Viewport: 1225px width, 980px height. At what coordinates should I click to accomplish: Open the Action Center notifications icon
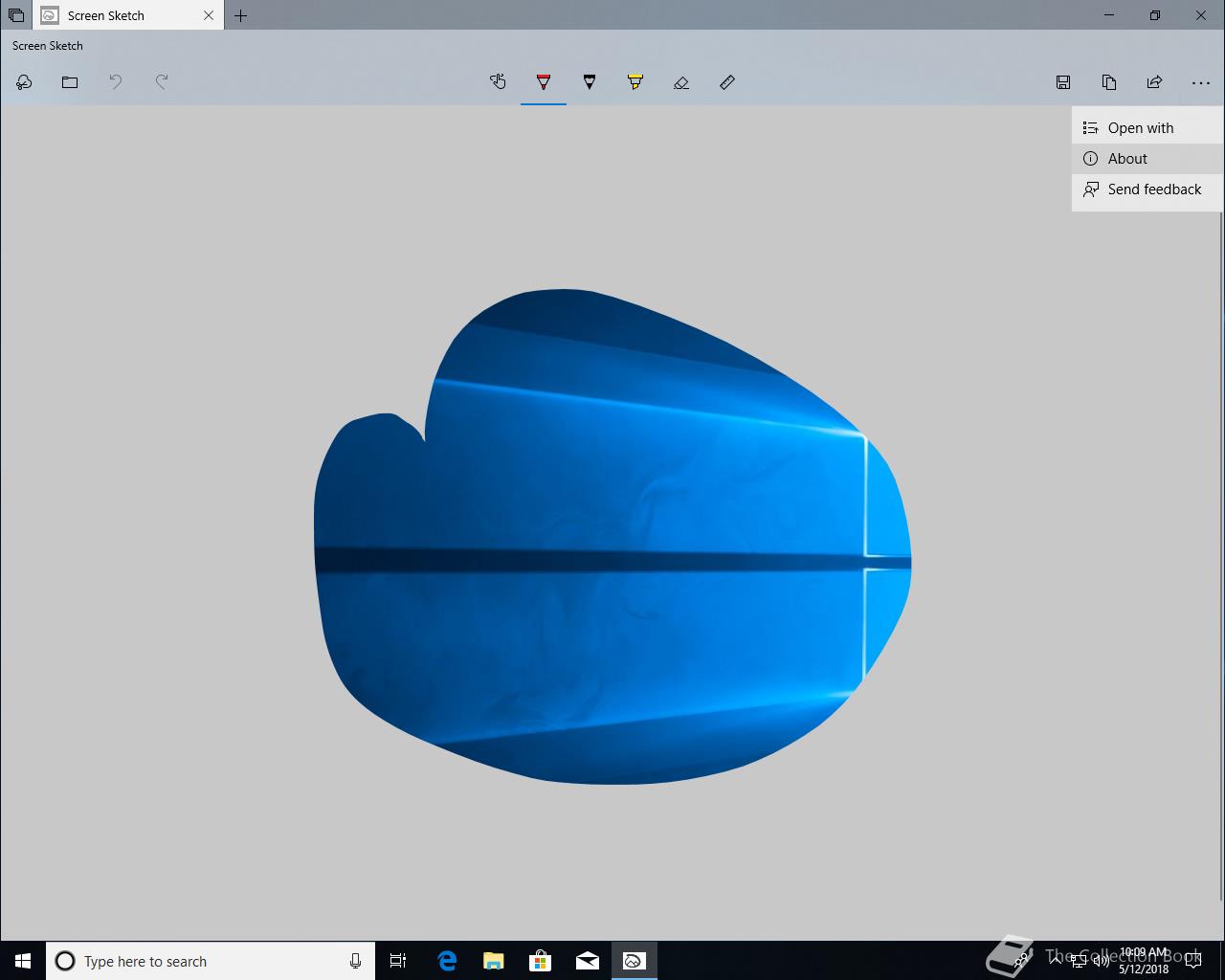pos(1192,961)
